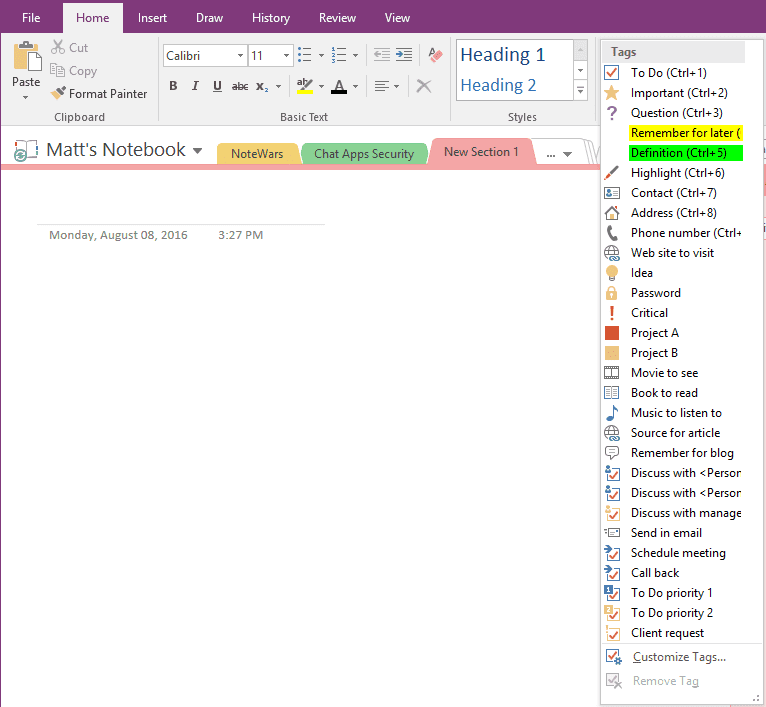
Task: Toggle underline formatting
Action: (x=217, y=86)
